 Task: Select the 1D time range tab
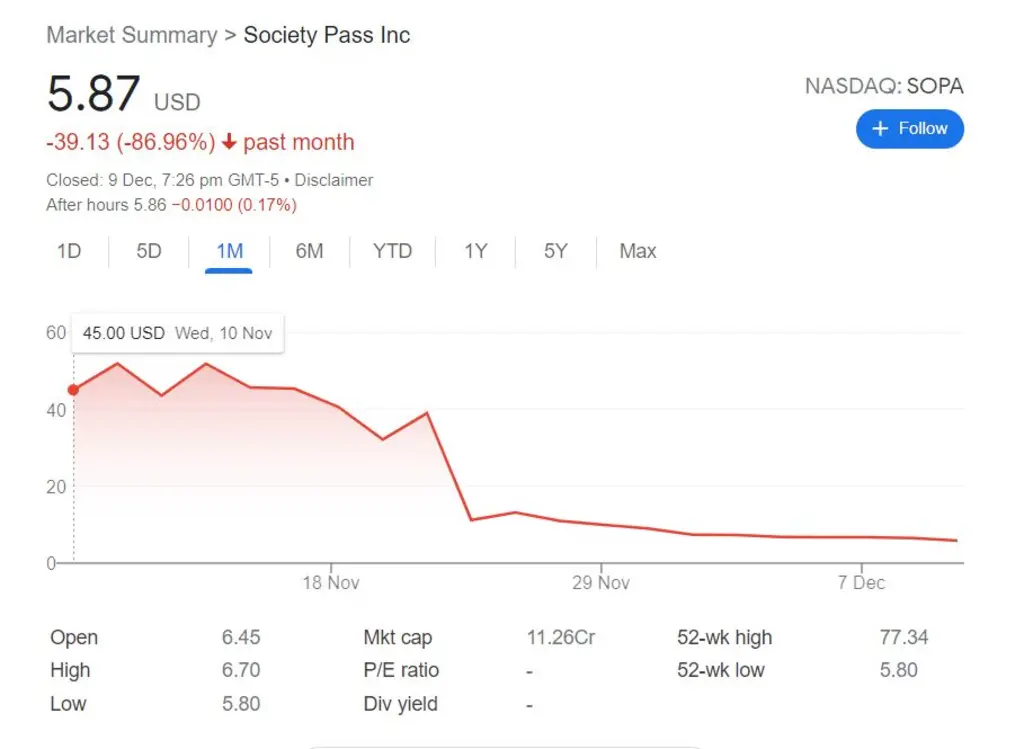tap(69, 251)
